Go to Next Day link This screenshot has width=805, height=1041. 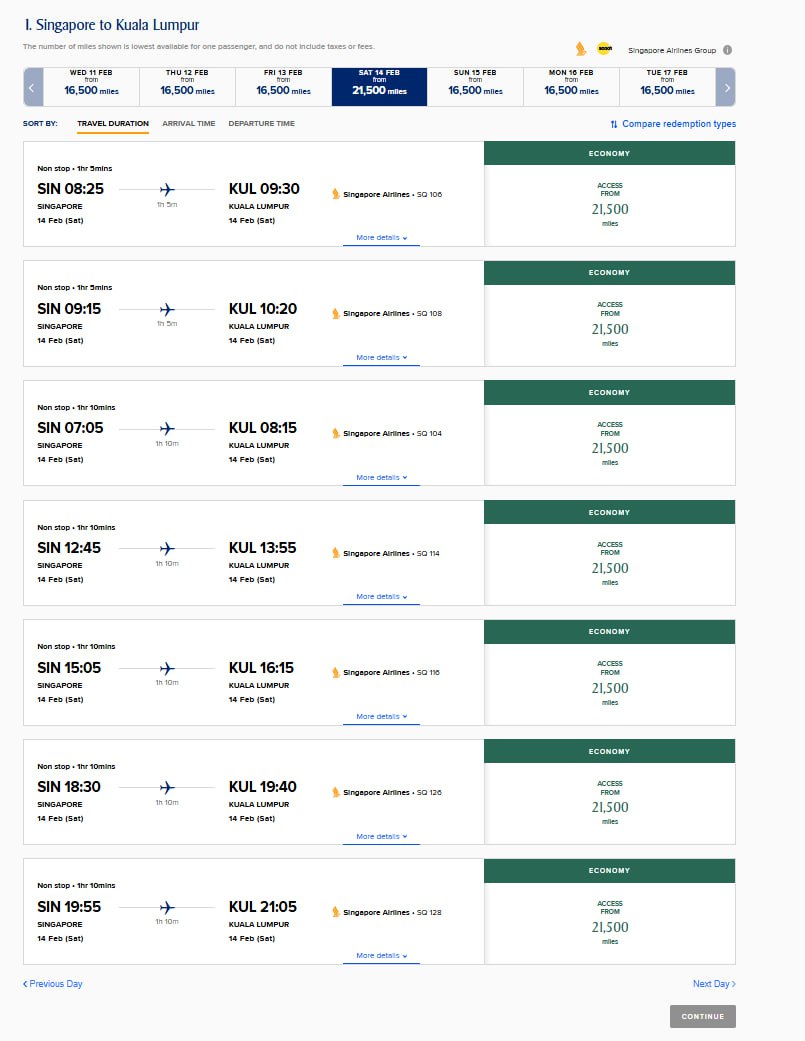pos(714,984)
